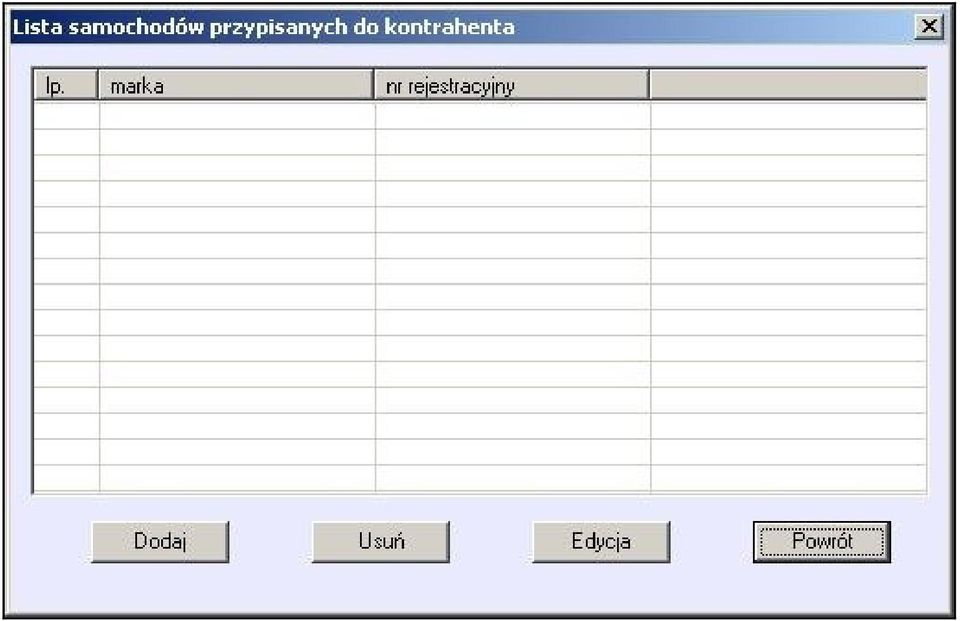Click the Dodaj button
The width and height of the screenshot is (960, 621).
pos(160,541)
